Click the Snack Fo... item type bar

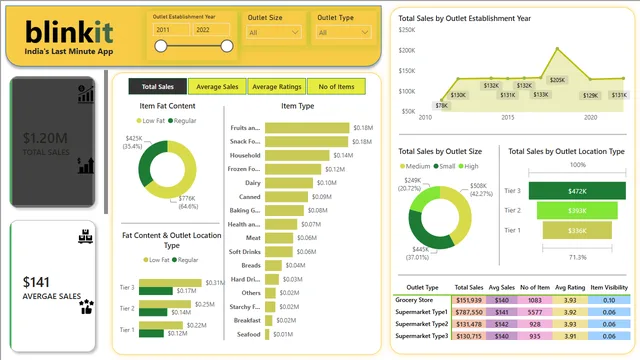(307, 142)
